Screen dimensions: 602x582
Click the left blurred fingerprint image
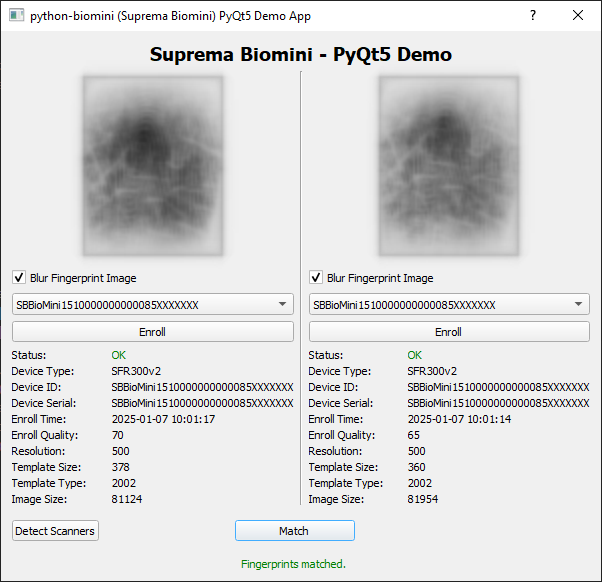point(153,166)
